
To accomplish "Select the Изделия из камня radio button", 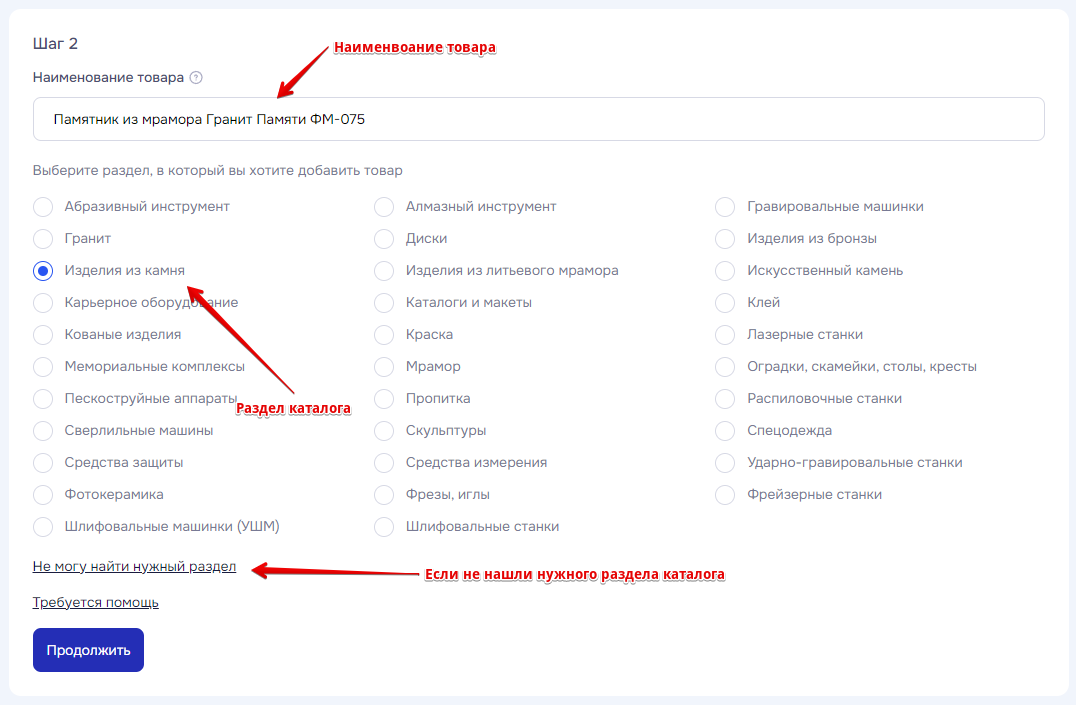I will 43,271.
